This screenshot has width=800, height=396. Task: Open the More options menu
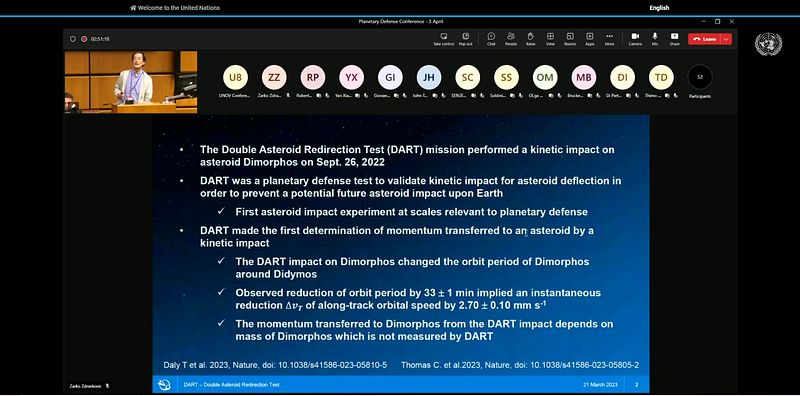609,39
